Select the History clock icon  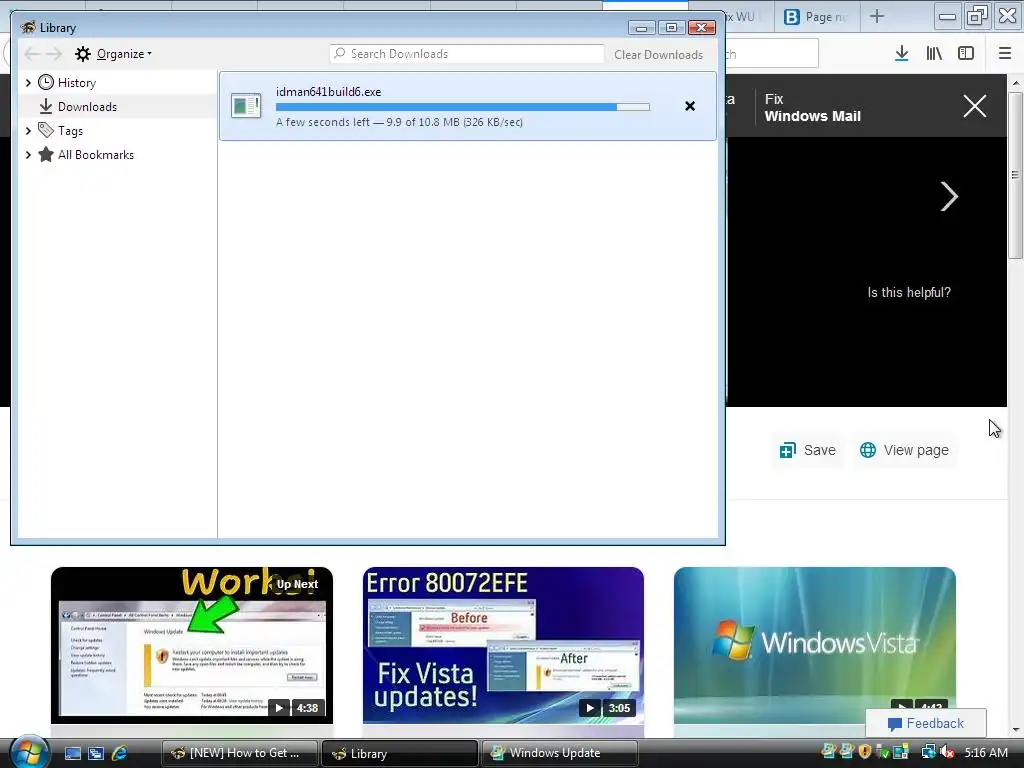(46, 82)
